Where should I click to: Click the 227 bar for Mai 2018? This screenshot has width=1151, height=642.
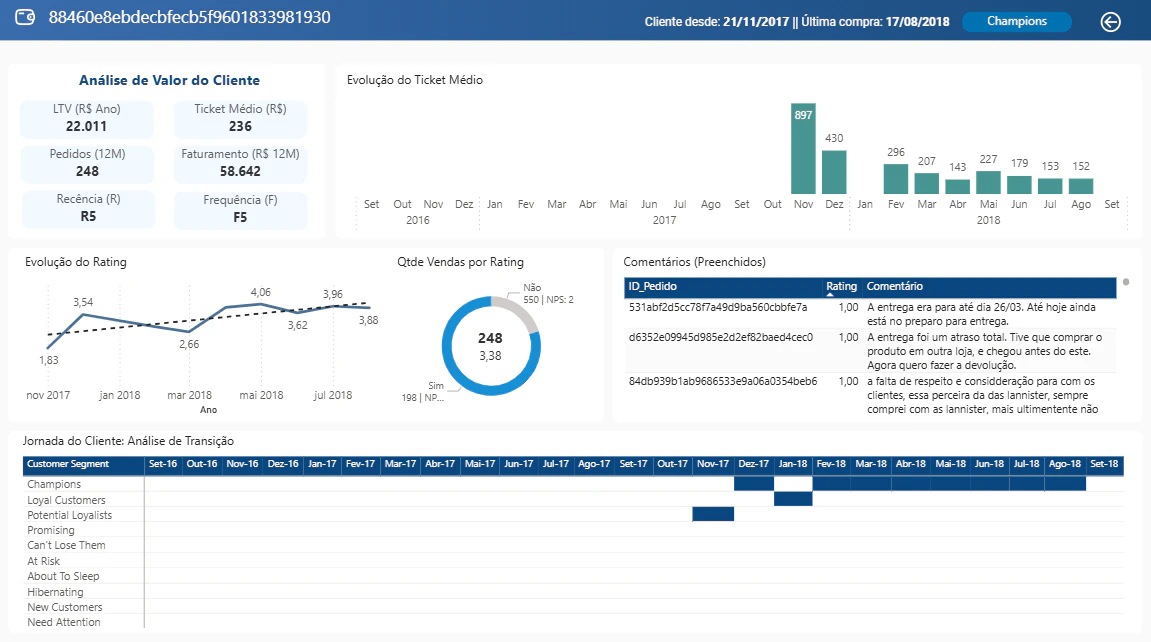[988, 183]
